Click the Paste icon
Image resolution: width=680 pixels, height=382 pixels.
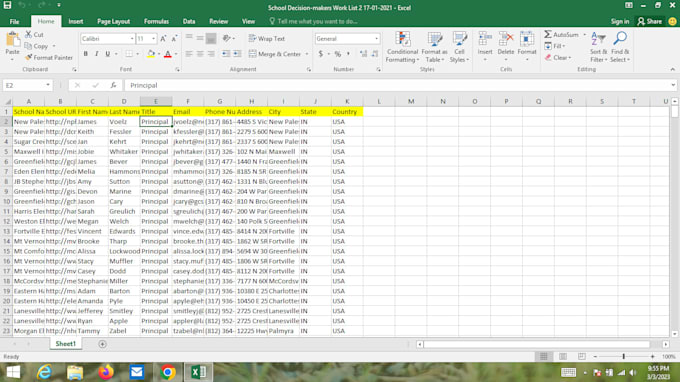[13, 40]
